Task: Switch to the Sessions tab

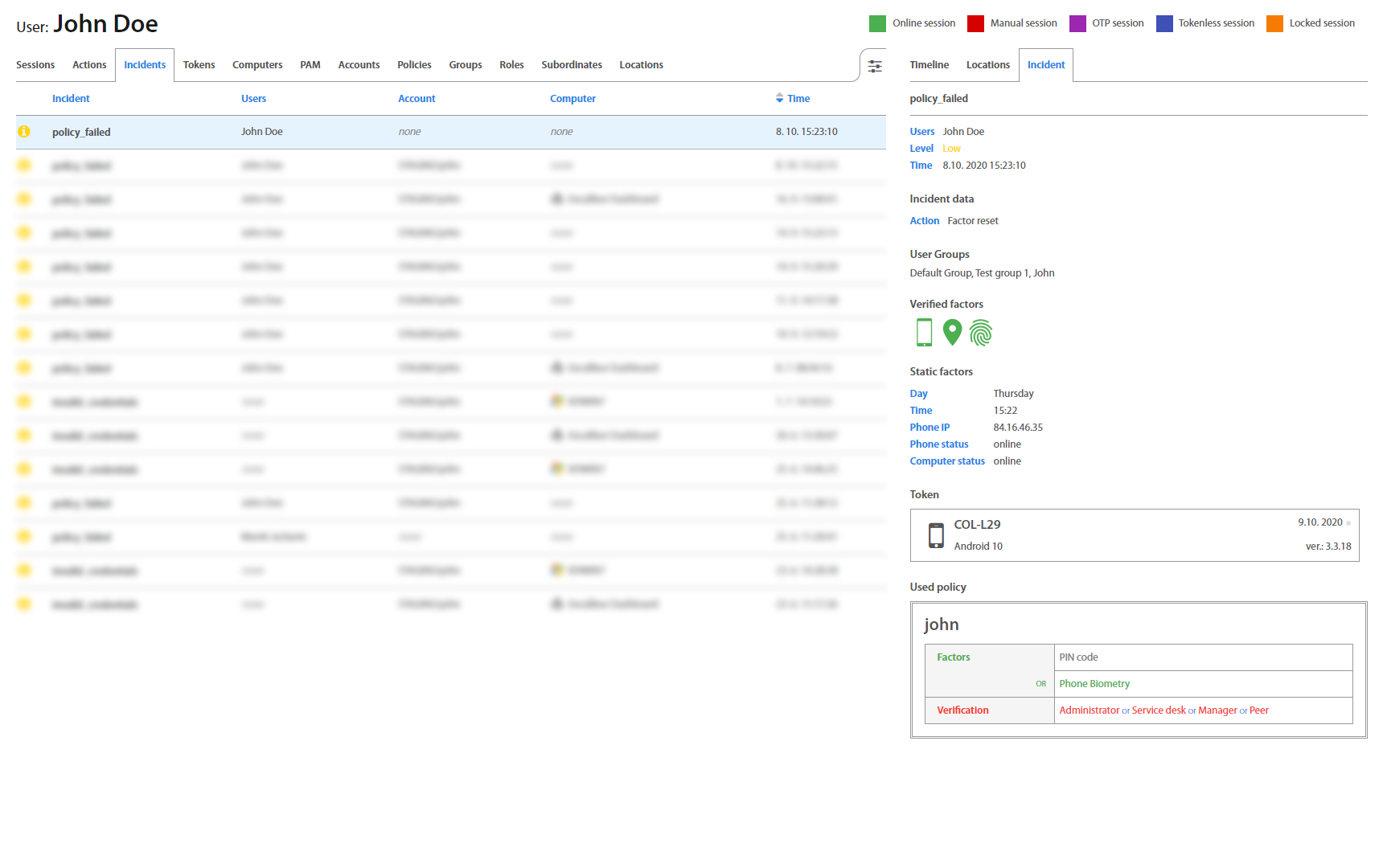Action: (35, 65)
